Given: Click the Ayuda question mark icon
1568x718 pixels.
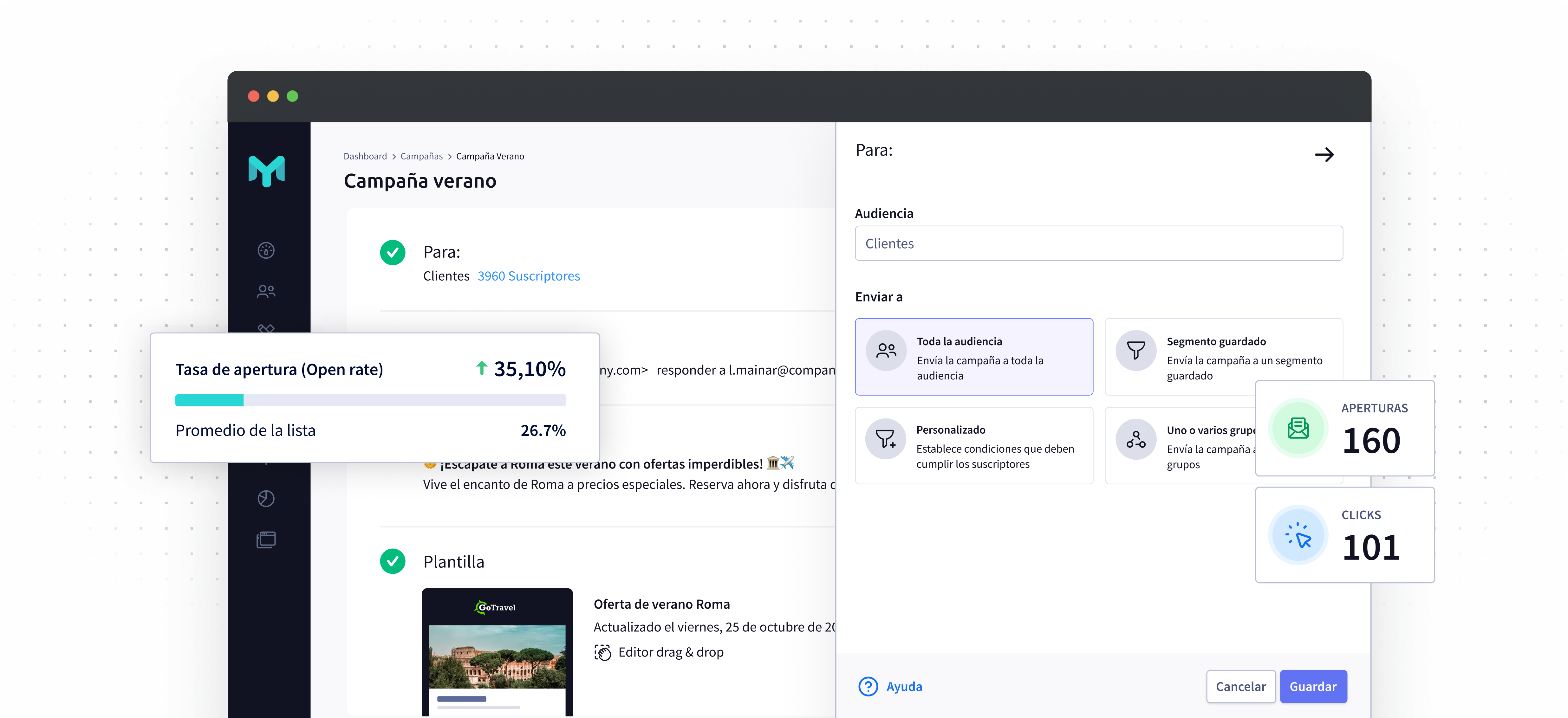Looking at the screenshot, I should coord(867,686).
